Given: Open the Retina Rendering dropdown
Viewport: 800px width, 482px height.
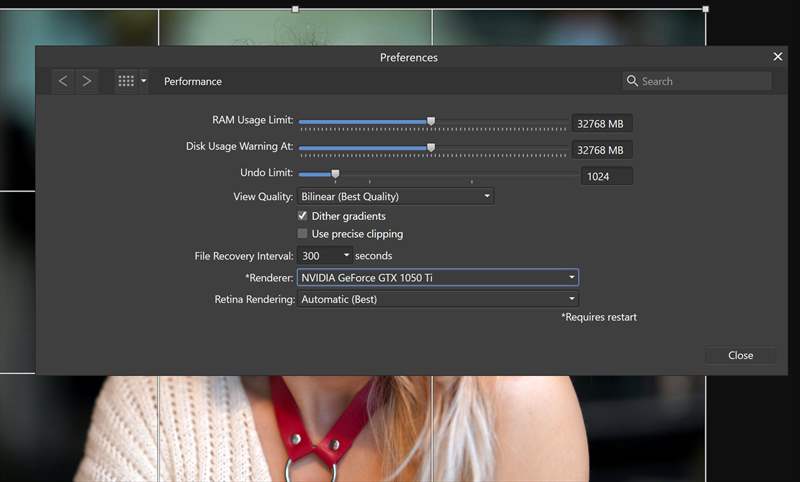Looking at the screenshot, I should click(438, 299).
